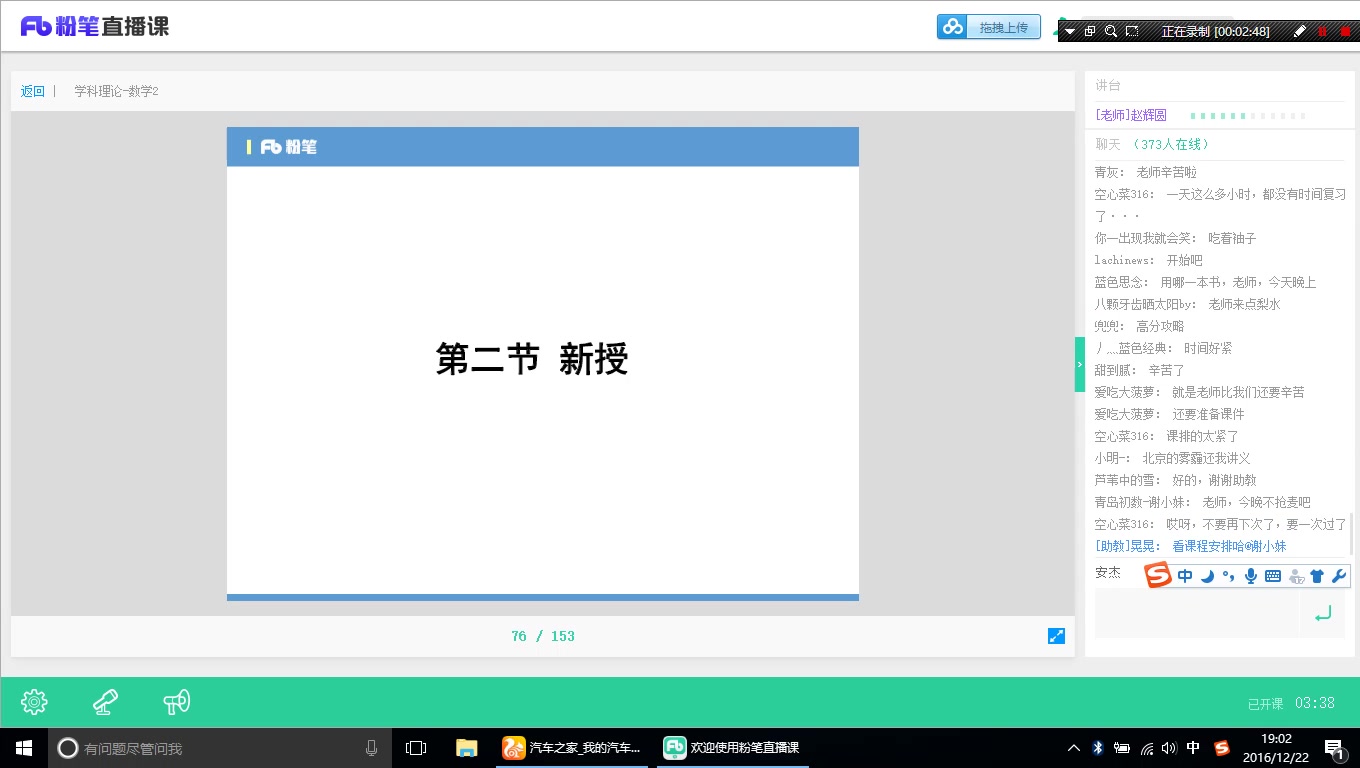Click the chat panel scrollbar
The image size is (1360, 768).
click(x=1352, y=533)
